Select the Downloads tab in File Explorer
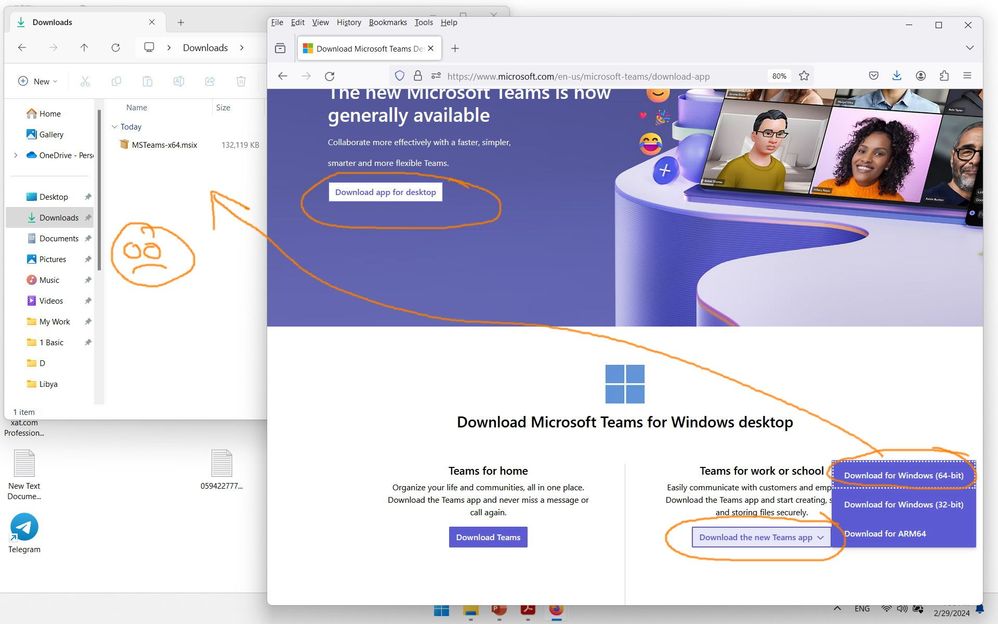The image size is (998, 624). (86, 22)
